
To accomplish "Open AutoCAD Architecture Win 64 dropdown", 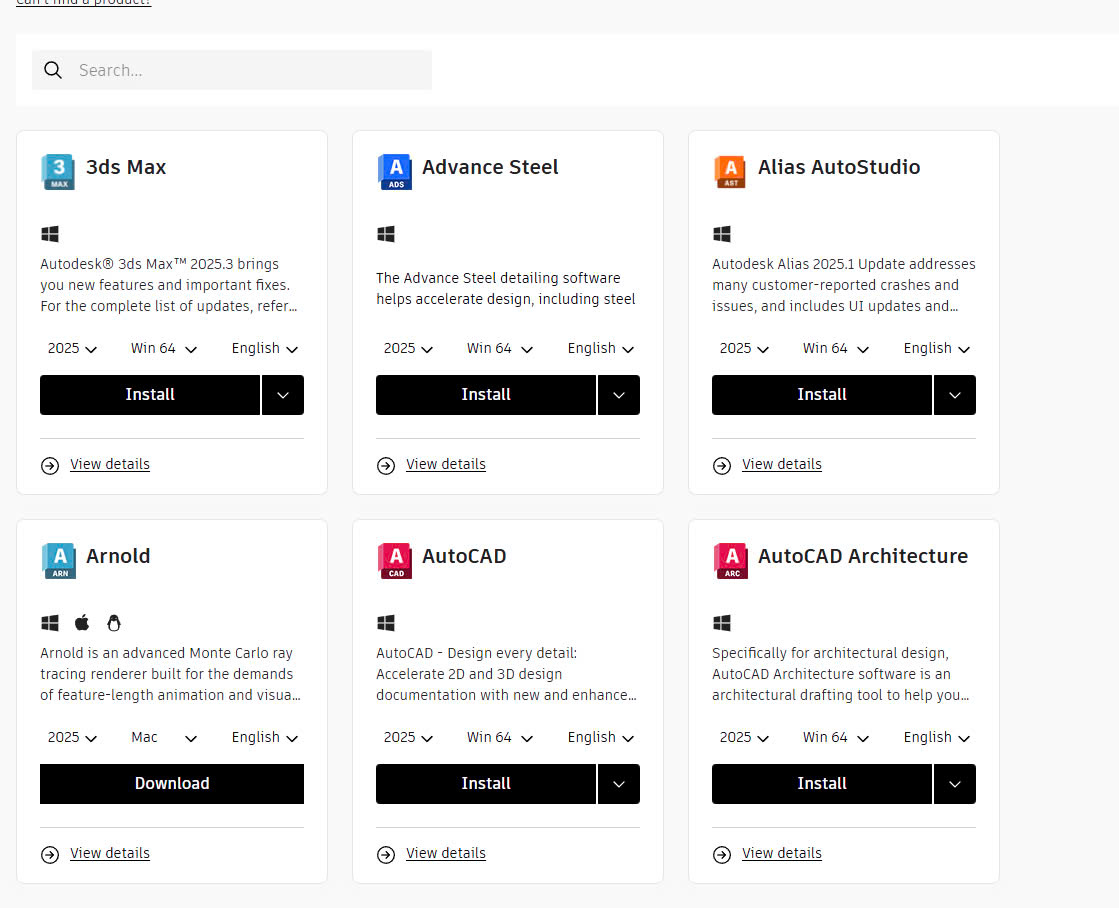I will click(x=836, y=737).
